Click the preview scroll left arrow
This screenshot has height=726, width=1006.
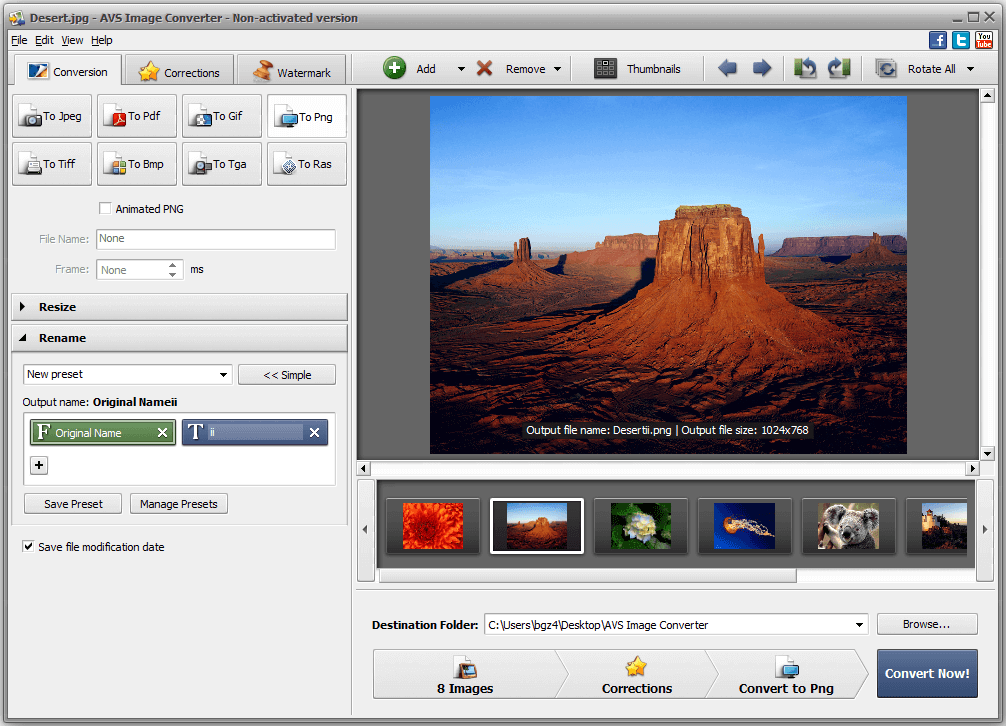[364, 468]
